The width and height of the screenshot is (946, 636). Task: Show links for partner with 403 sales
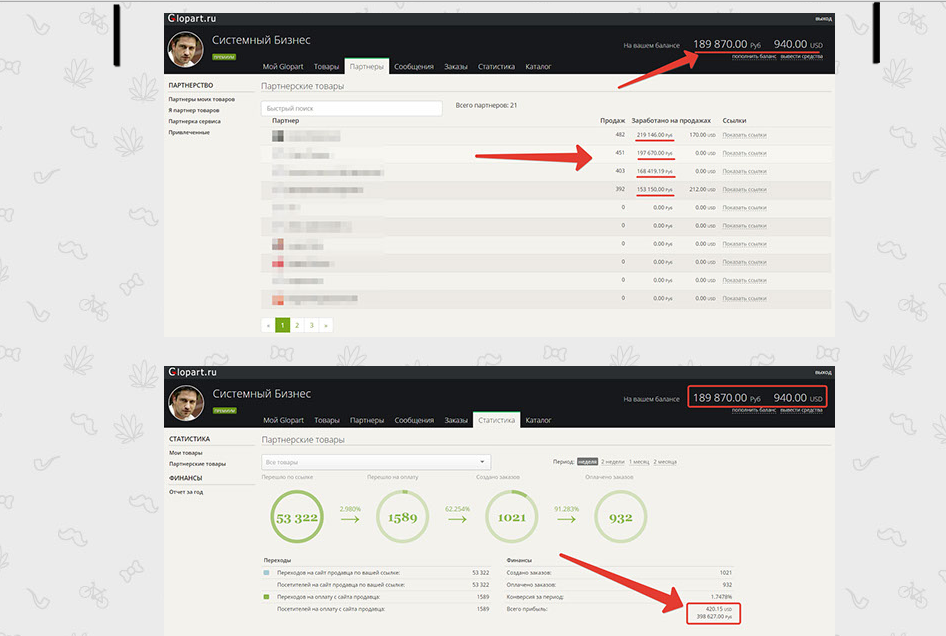pyautogui.click(x=744, y=171)
